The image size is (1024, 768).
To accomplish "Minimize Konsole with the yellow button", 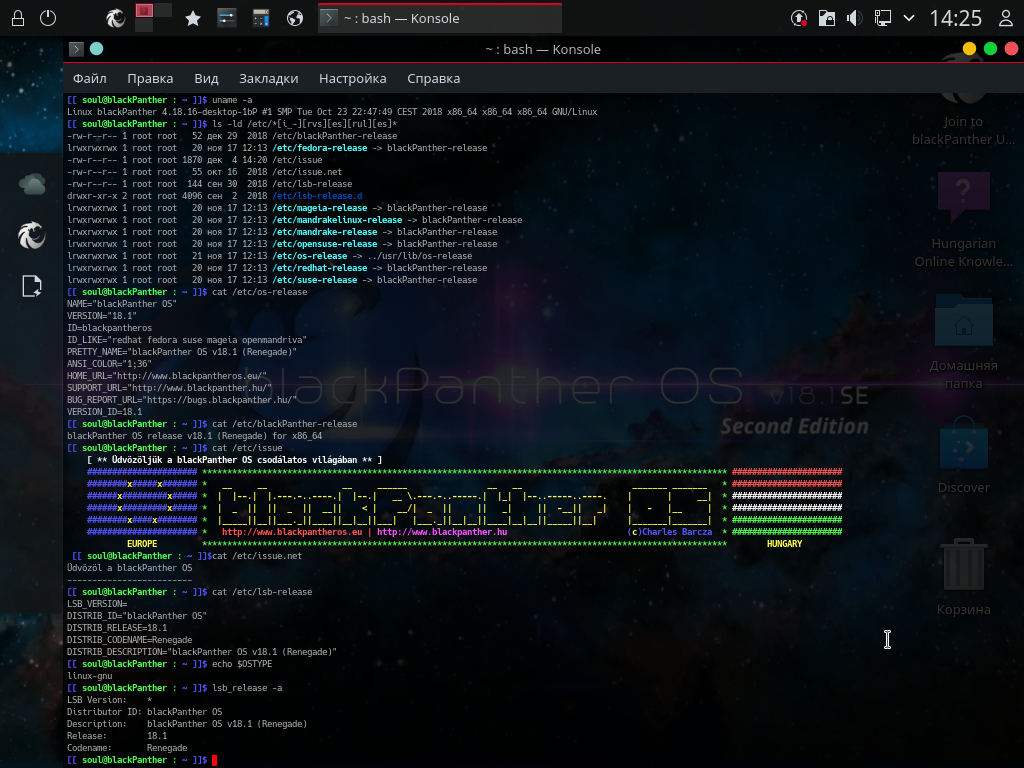I will (x=969, y=49).
